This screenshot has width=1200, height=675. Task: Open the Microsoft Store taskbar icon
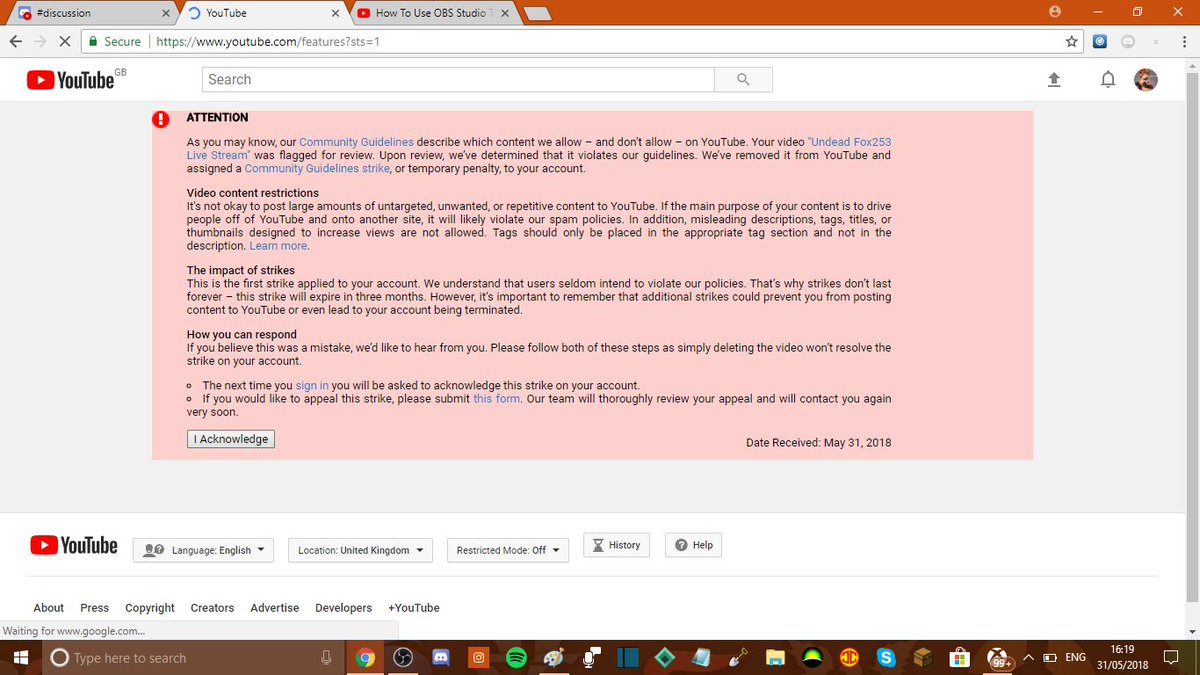(960, 658)
